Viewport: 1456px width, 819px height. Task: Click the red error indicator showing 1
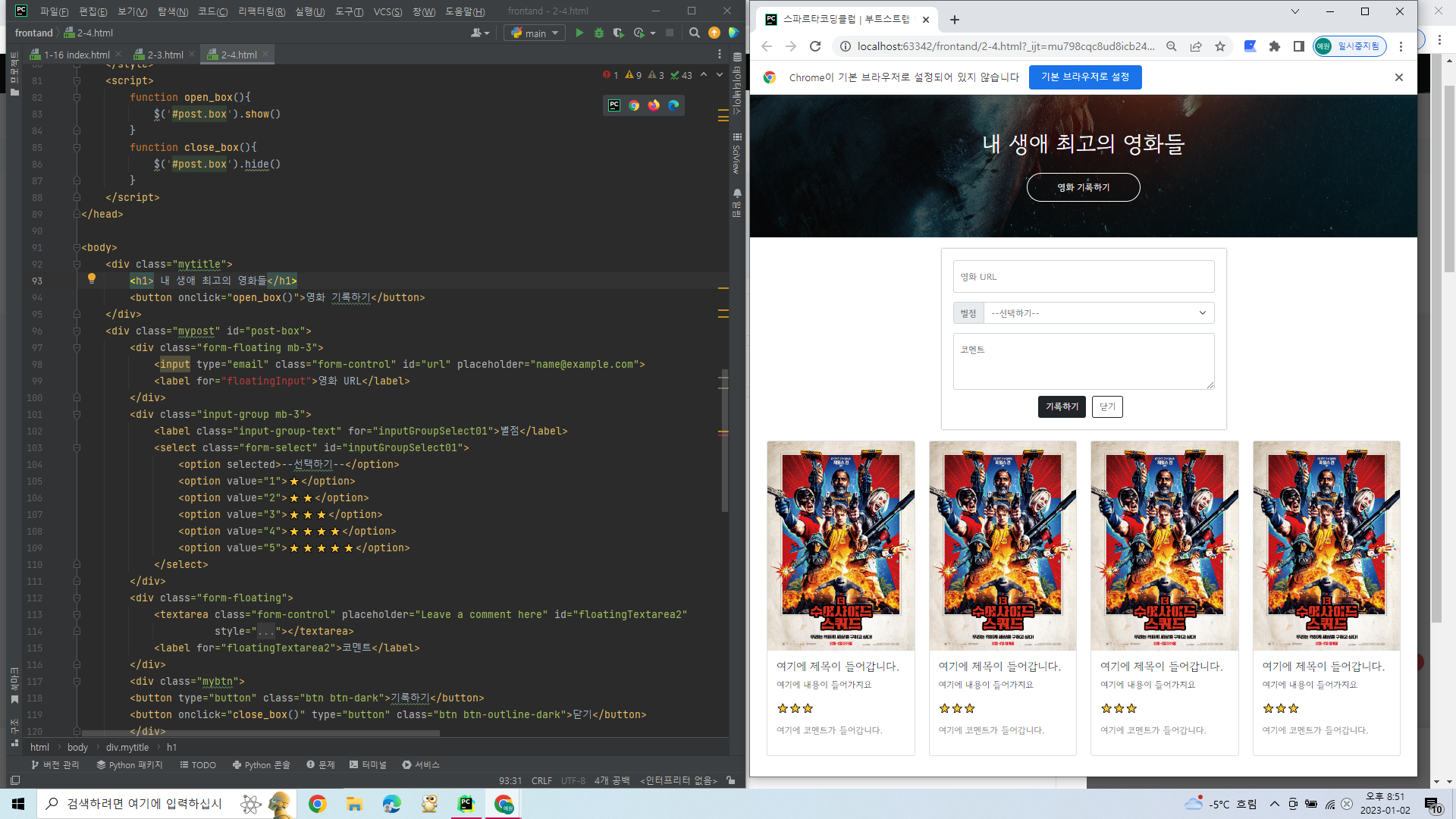610,75
